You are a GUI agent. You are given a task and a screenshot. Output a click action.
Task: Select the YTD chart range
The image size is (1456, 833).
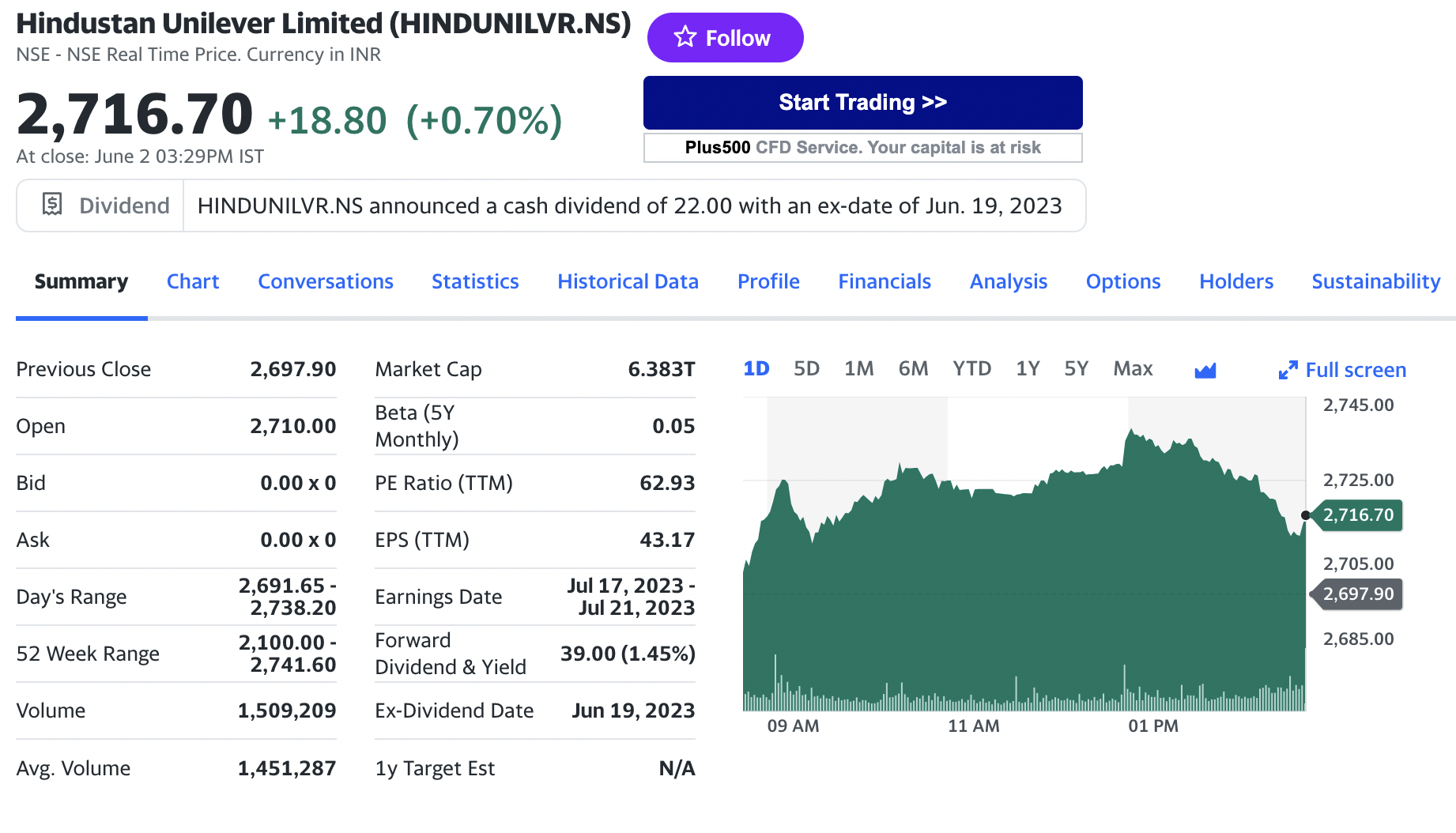tap(971, 369)
